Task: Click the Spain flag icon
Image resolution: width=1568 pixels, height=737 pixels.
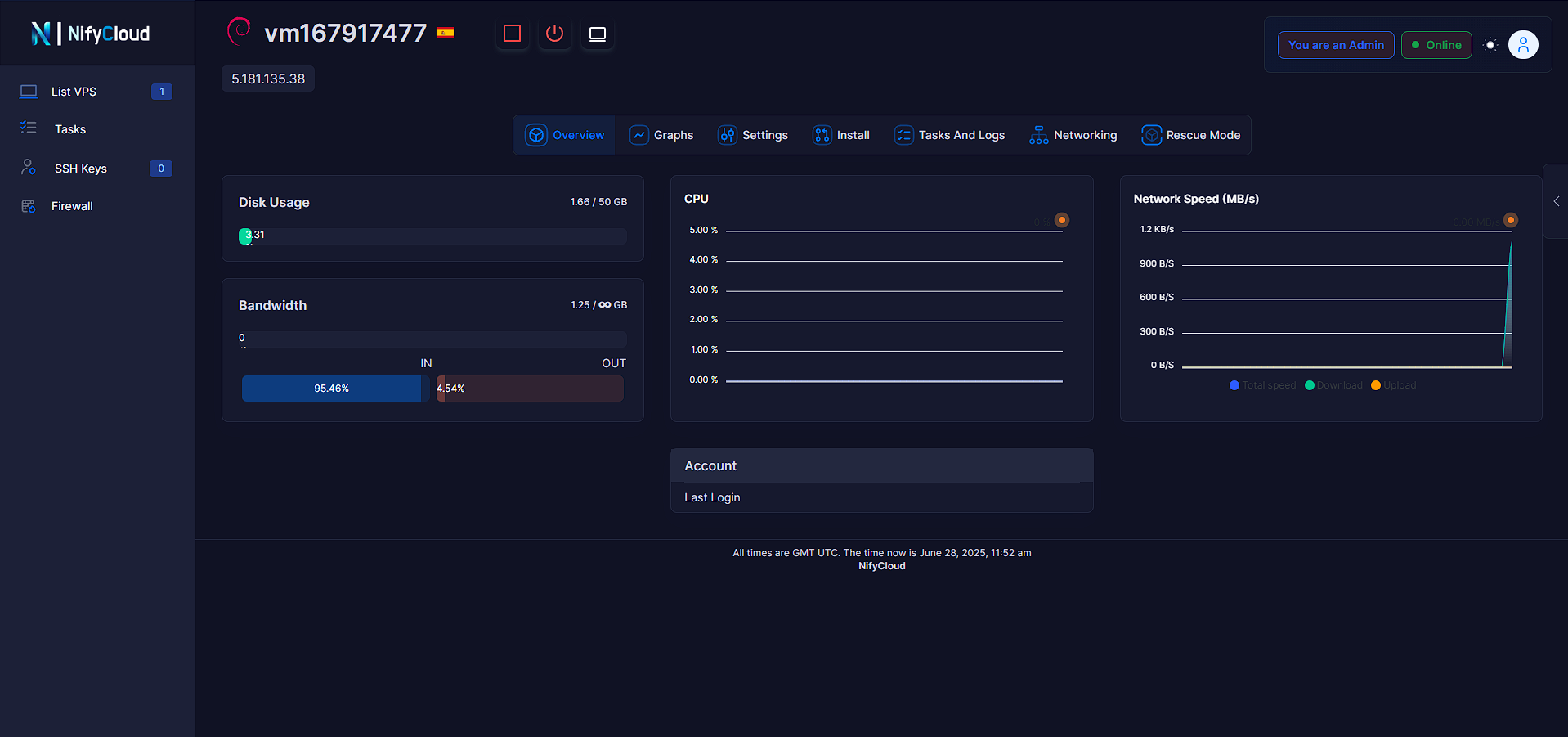Action: tap(446, 34)
